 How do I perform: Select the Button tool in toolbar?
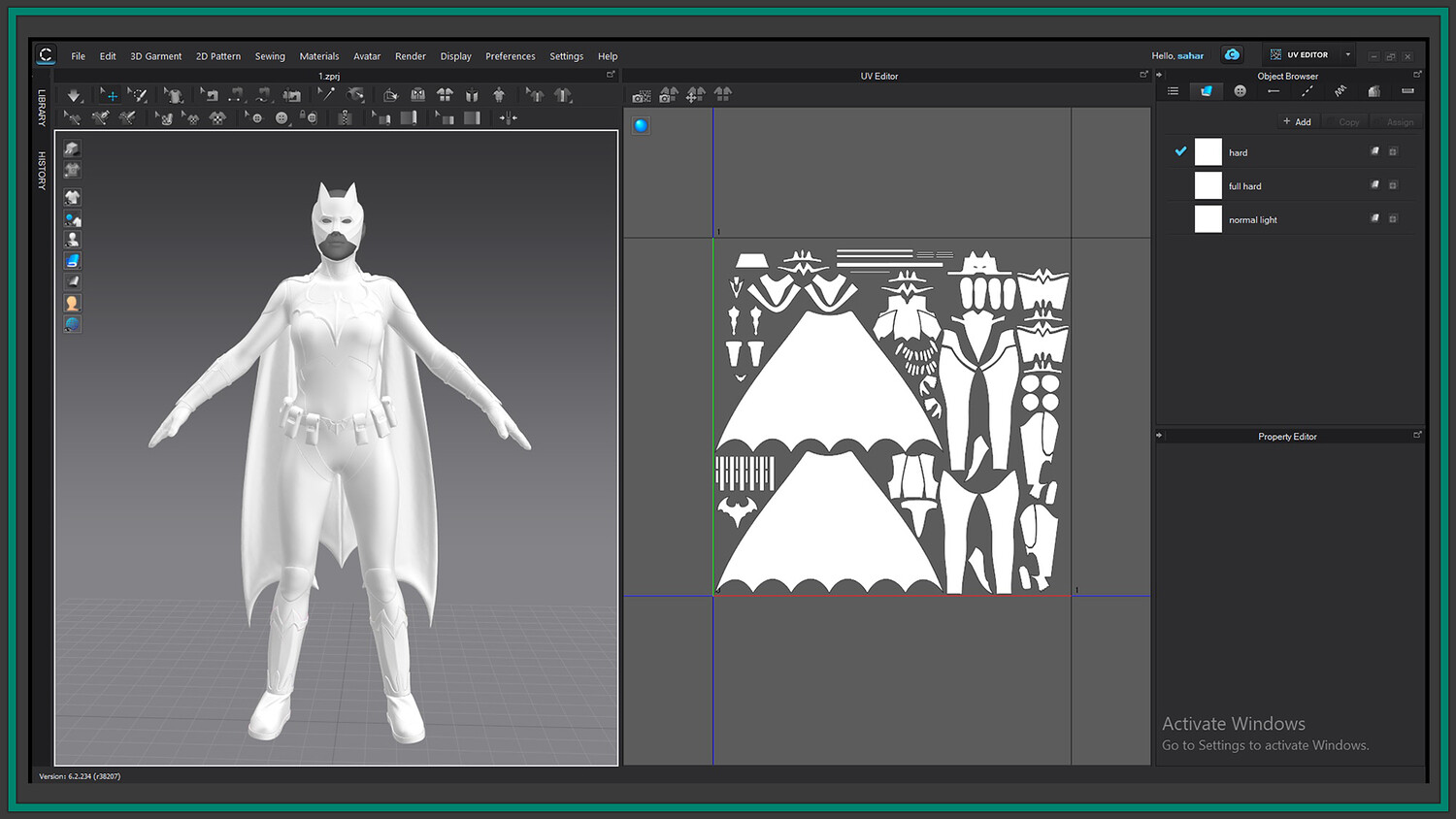pyautogui.click(x=281, y=118)
